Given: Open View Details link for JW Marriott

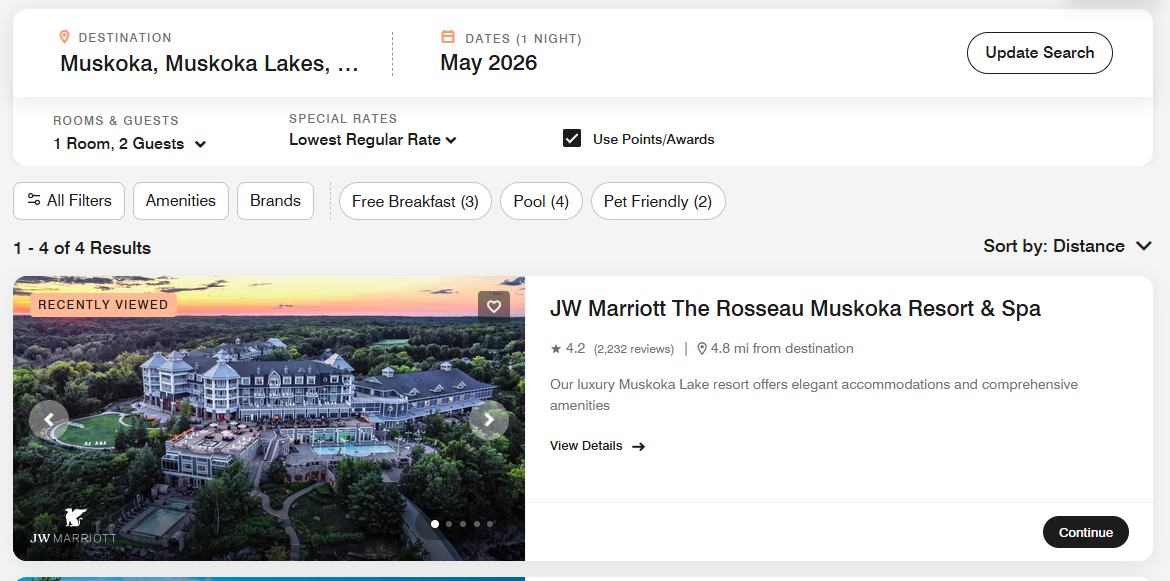Looking at the screenshot, I should [597, 446].
